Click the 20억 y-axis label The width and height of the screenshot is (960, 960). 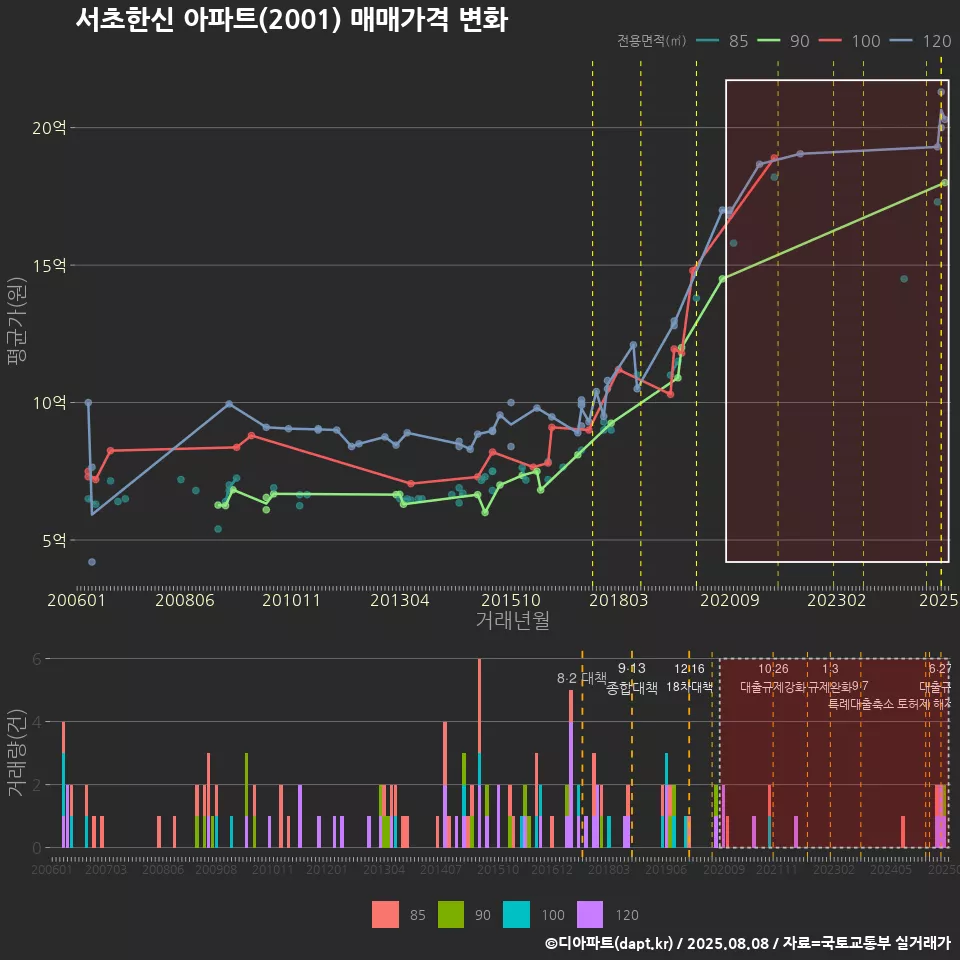49,128
